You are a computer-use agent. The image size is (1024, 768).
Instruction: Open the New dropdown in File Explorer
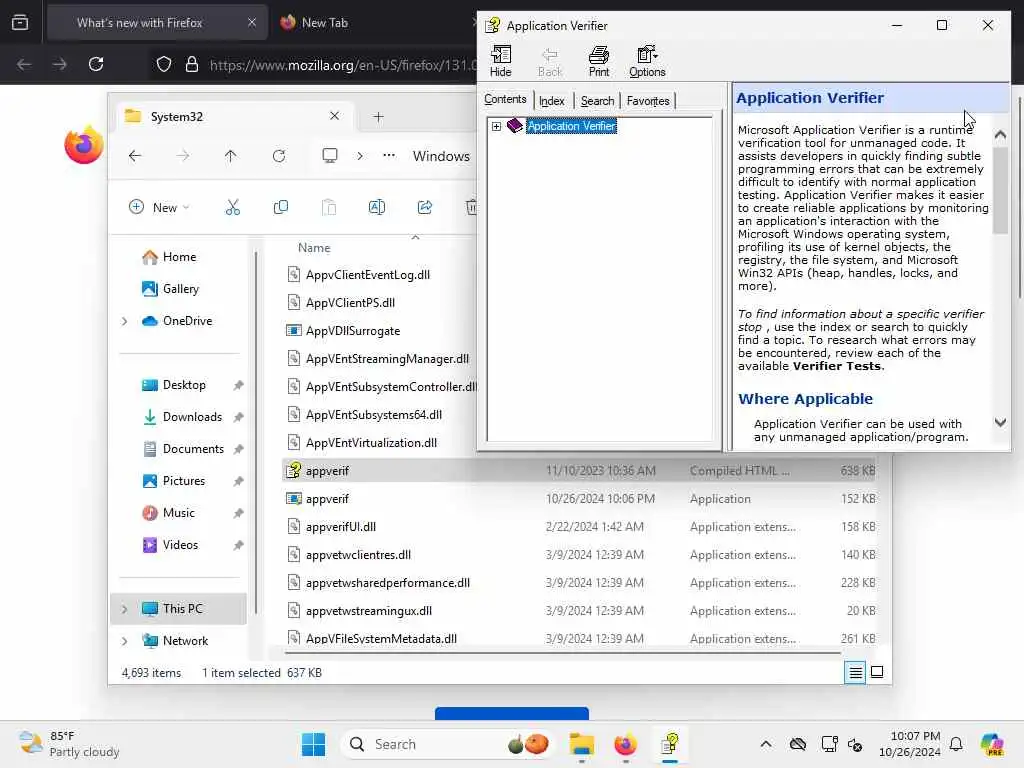coord(159,208)
